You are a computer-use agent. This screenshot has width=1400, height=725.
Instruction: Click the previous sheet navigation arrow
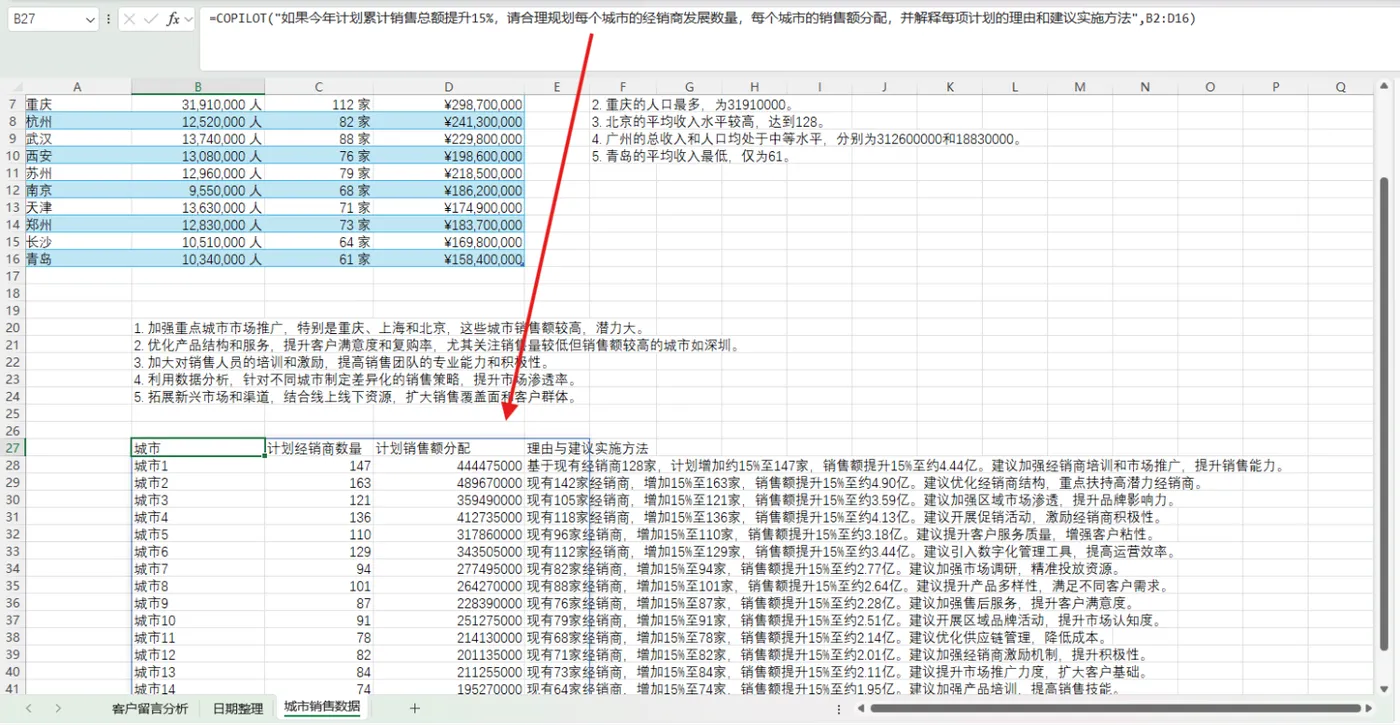tap(28, 708)
